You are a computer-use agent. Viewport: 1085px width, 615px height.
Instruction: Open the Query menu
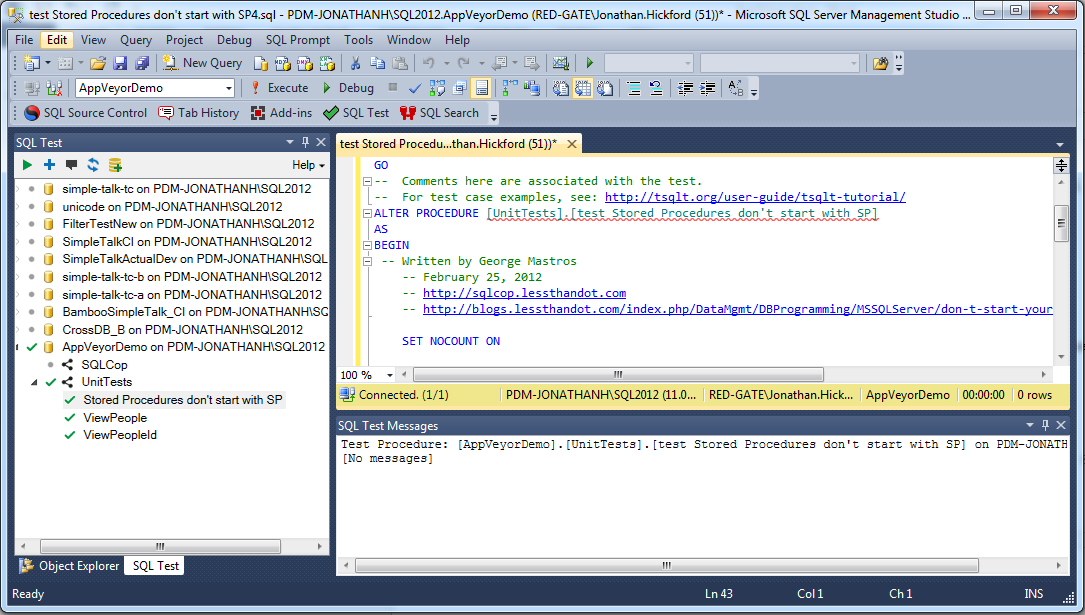pyautogui.click(x=136, y=40)
